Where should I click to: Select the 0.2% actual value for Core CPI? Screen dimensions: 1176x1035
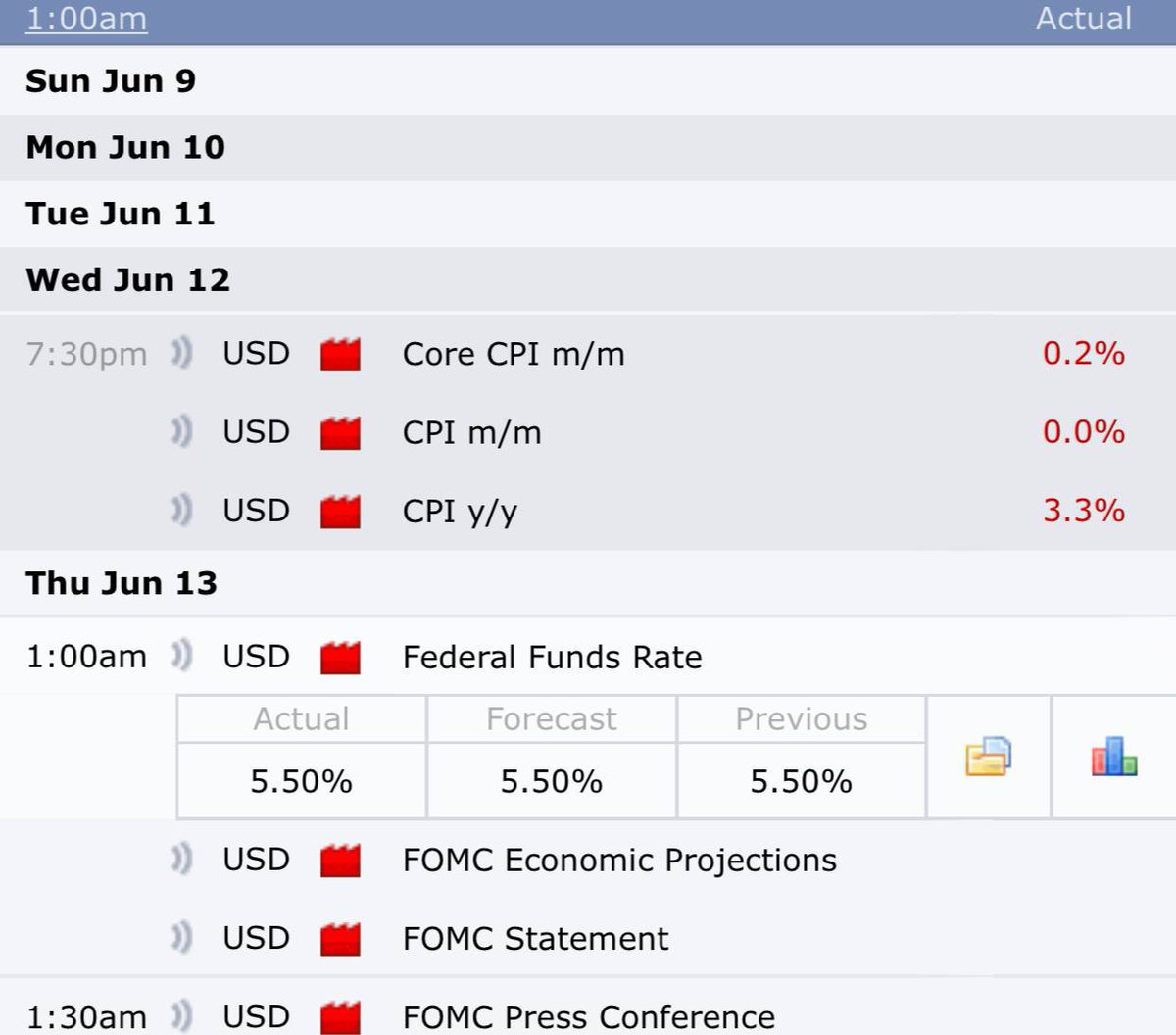pos(1083,353)
